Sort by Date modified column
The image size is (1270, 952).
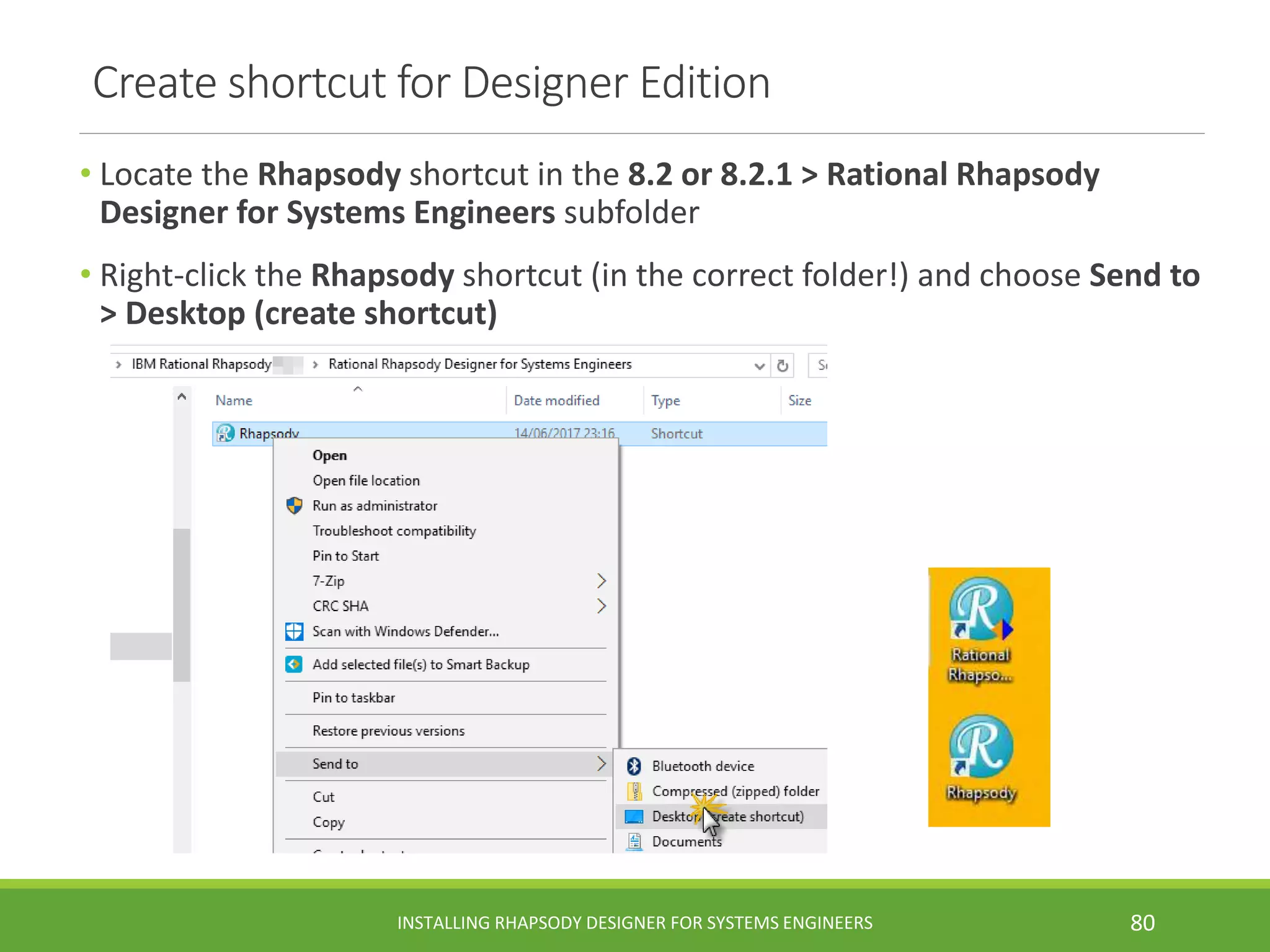pos(556,400)
